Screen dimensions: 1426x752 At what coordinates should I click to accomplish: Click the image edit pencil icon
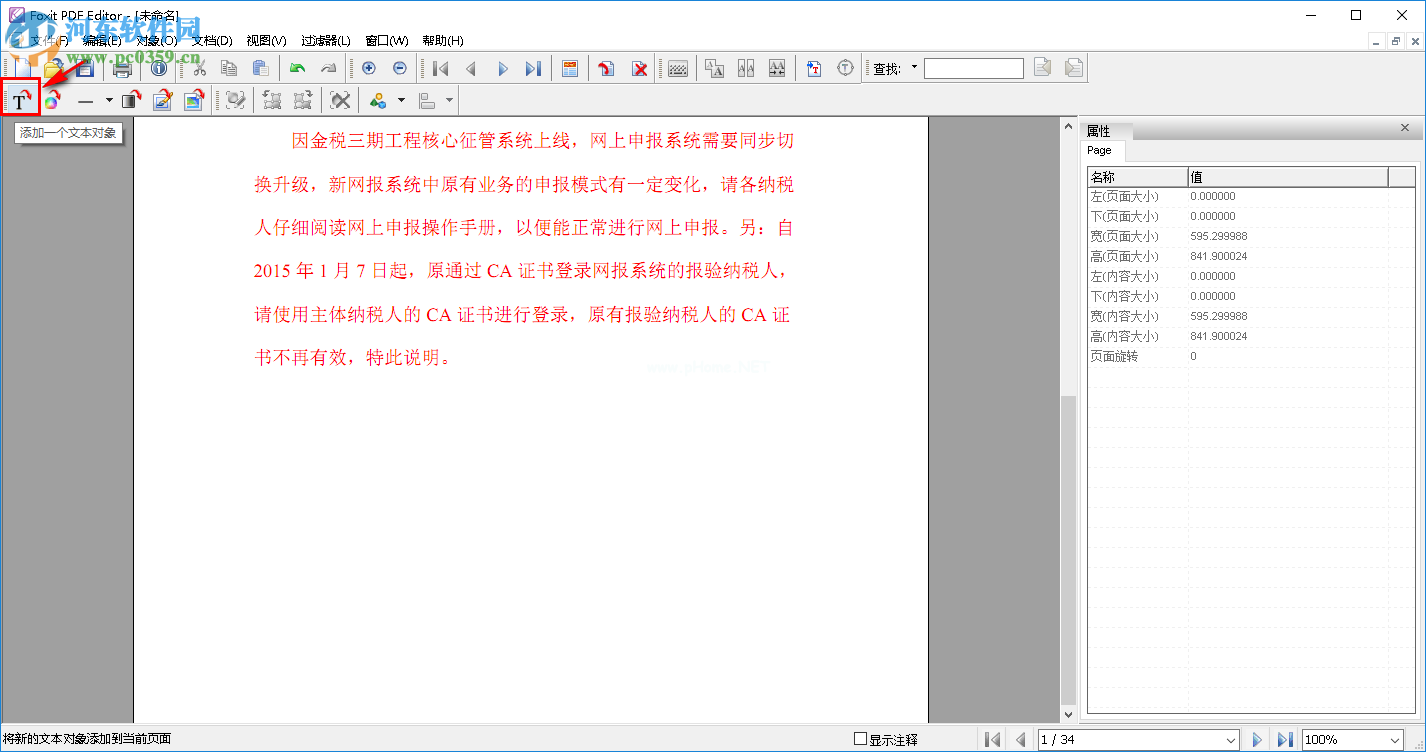click(x=163, y=100)
